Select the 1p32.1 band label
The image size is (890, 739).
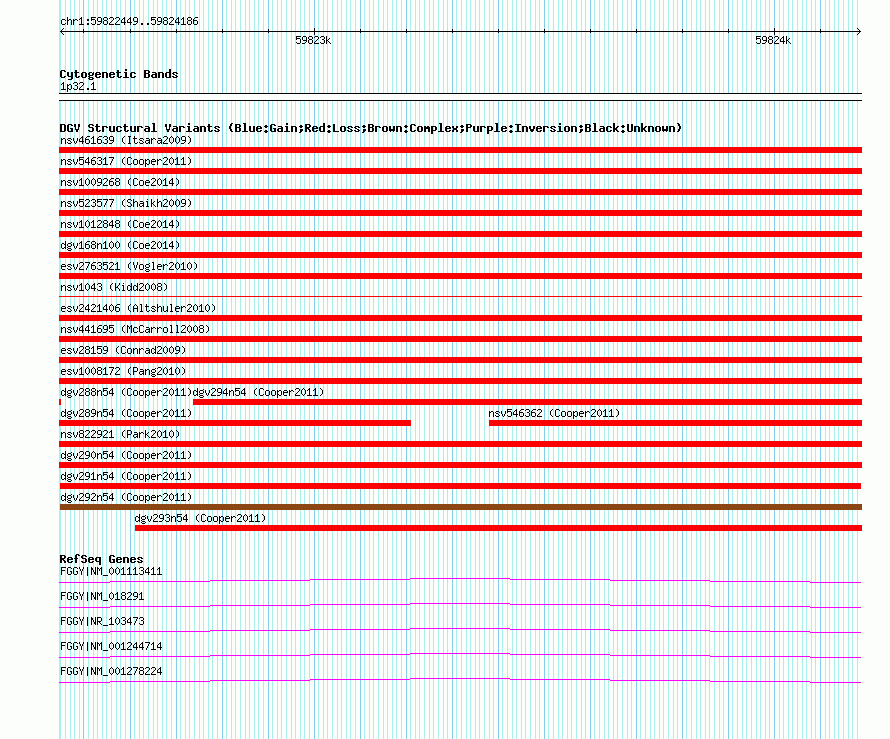78,86
